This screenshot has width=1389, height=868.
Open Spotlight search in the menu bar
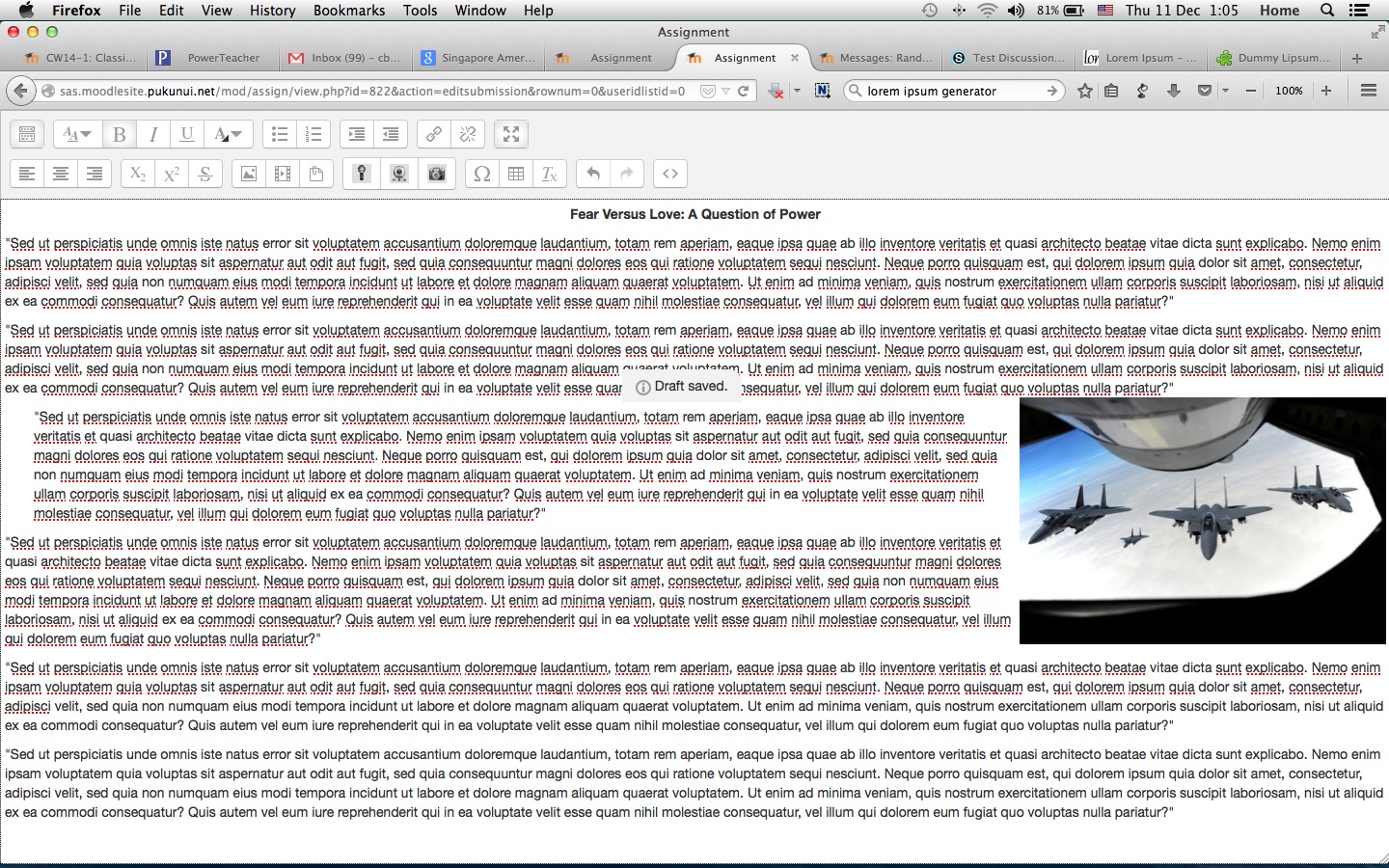[1327, 10]
